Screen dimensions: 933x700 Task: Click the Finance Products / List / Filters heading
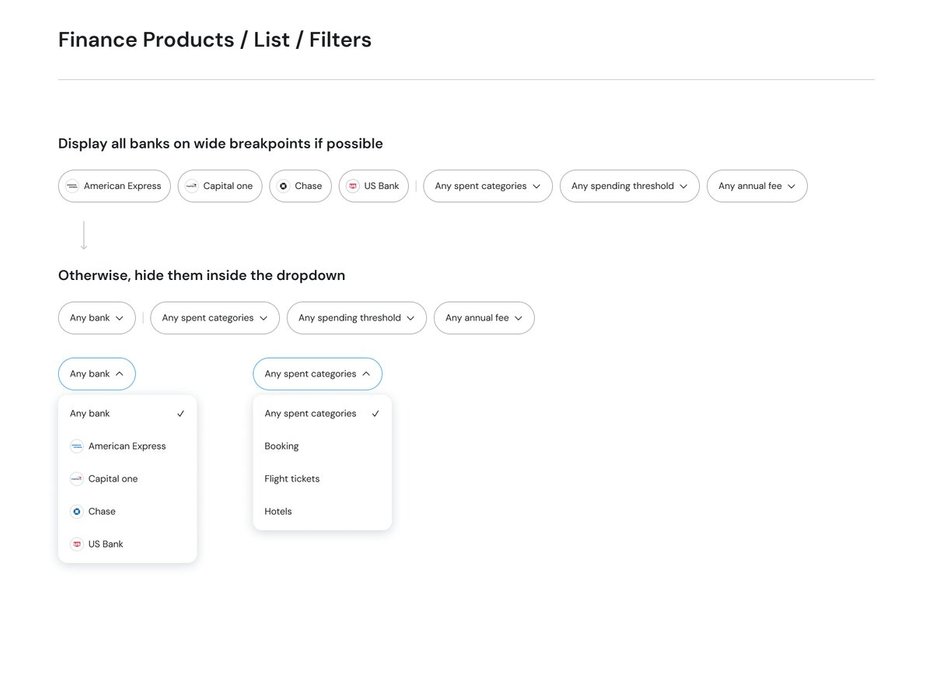[215, 40]
